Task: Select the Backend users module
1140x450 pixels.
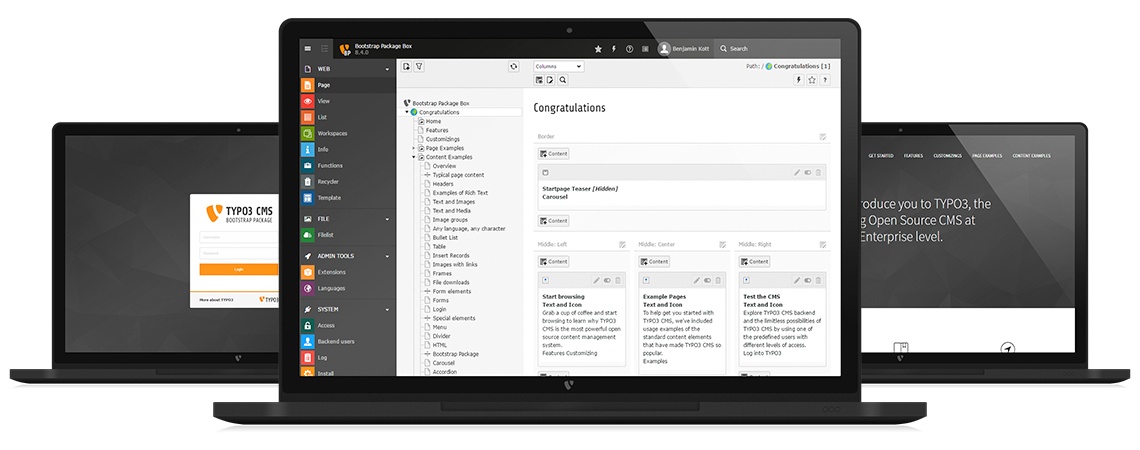Action: pos(335,341)
